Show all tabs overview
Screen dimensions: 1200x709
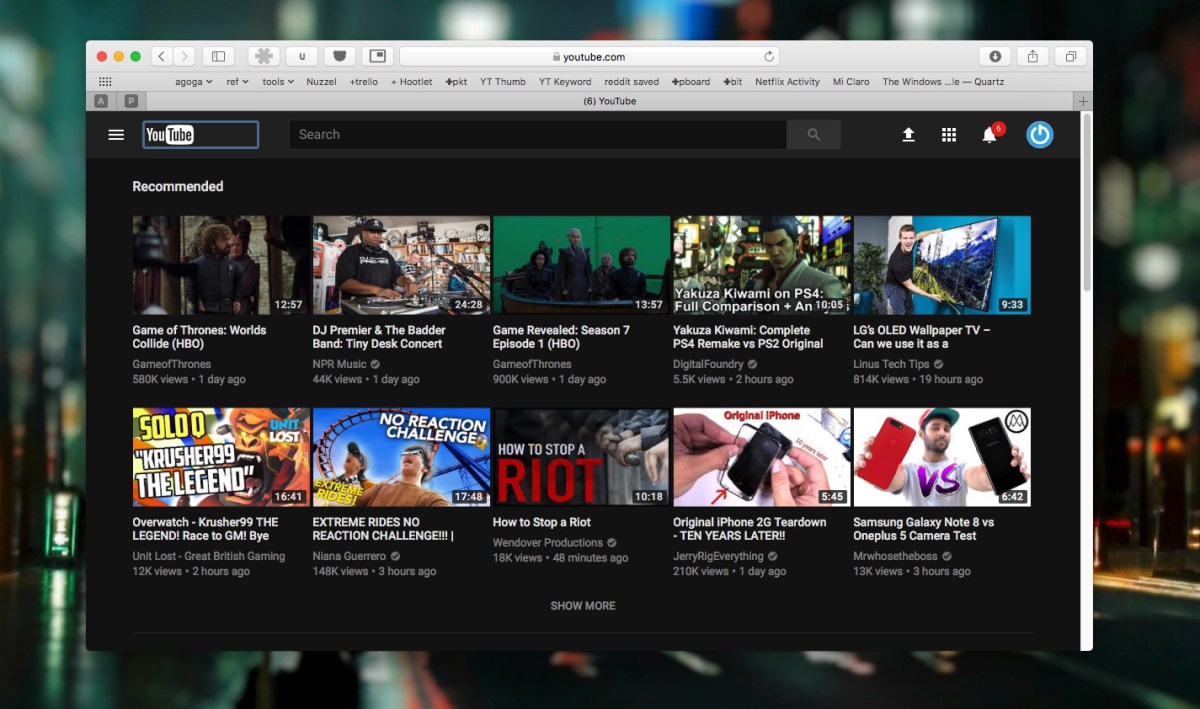click(x=1070, y=56)
